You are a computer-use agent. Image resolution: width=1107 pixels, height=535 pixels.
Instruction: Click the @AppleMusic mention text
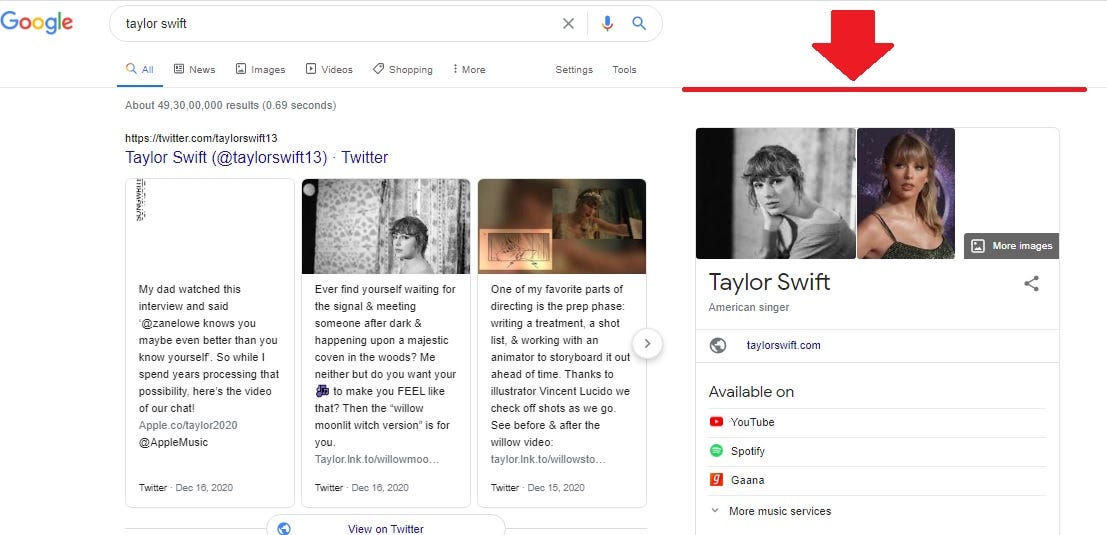173,443
